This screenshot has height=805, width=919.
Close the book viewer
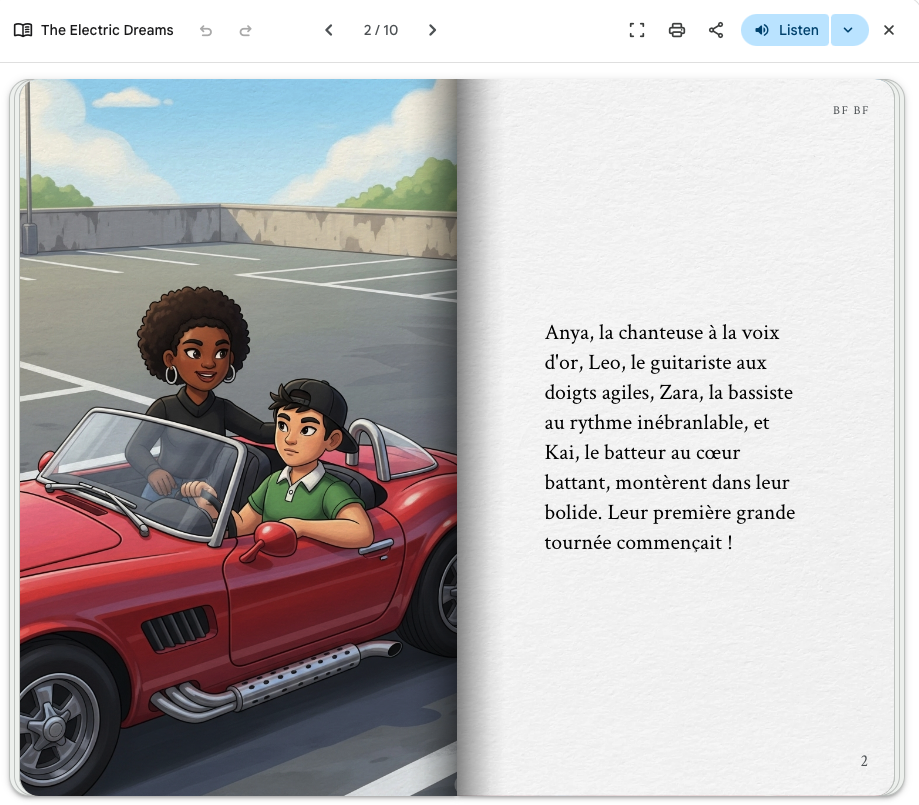[x=889, y=30]
